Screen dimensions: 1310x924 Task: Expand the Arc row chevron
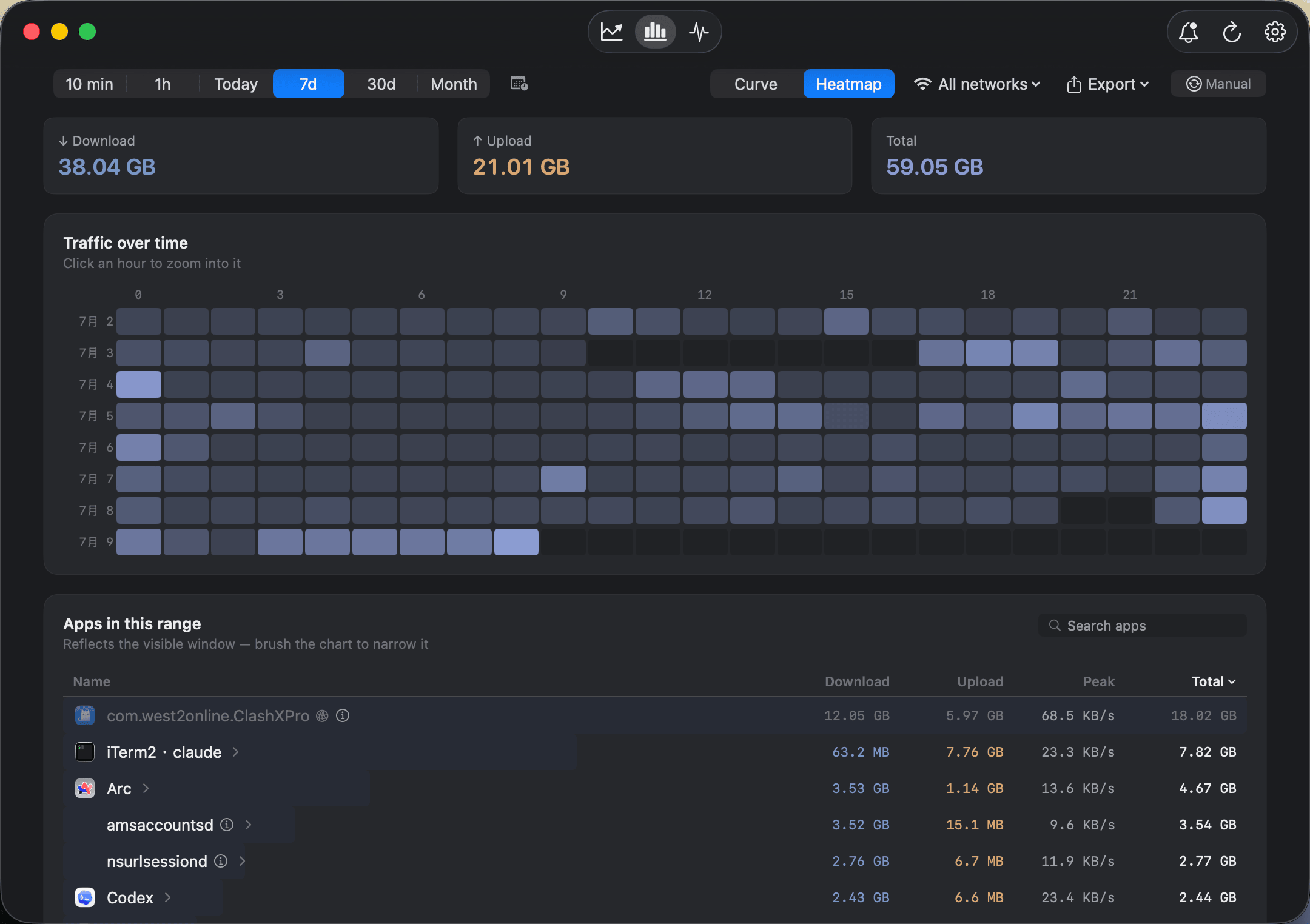[x=146, y=788]
